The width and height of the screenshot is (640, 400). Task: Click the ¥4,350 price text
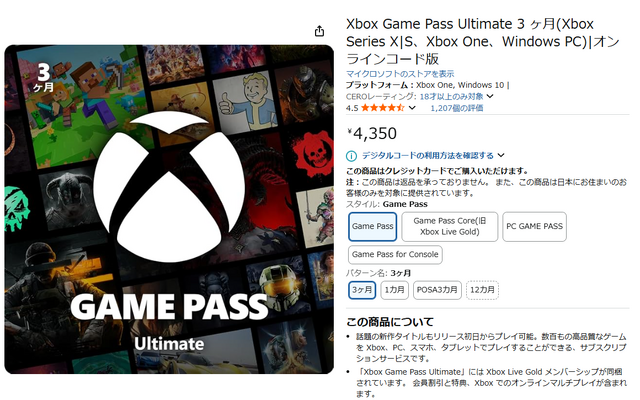(x=372, y=133)
